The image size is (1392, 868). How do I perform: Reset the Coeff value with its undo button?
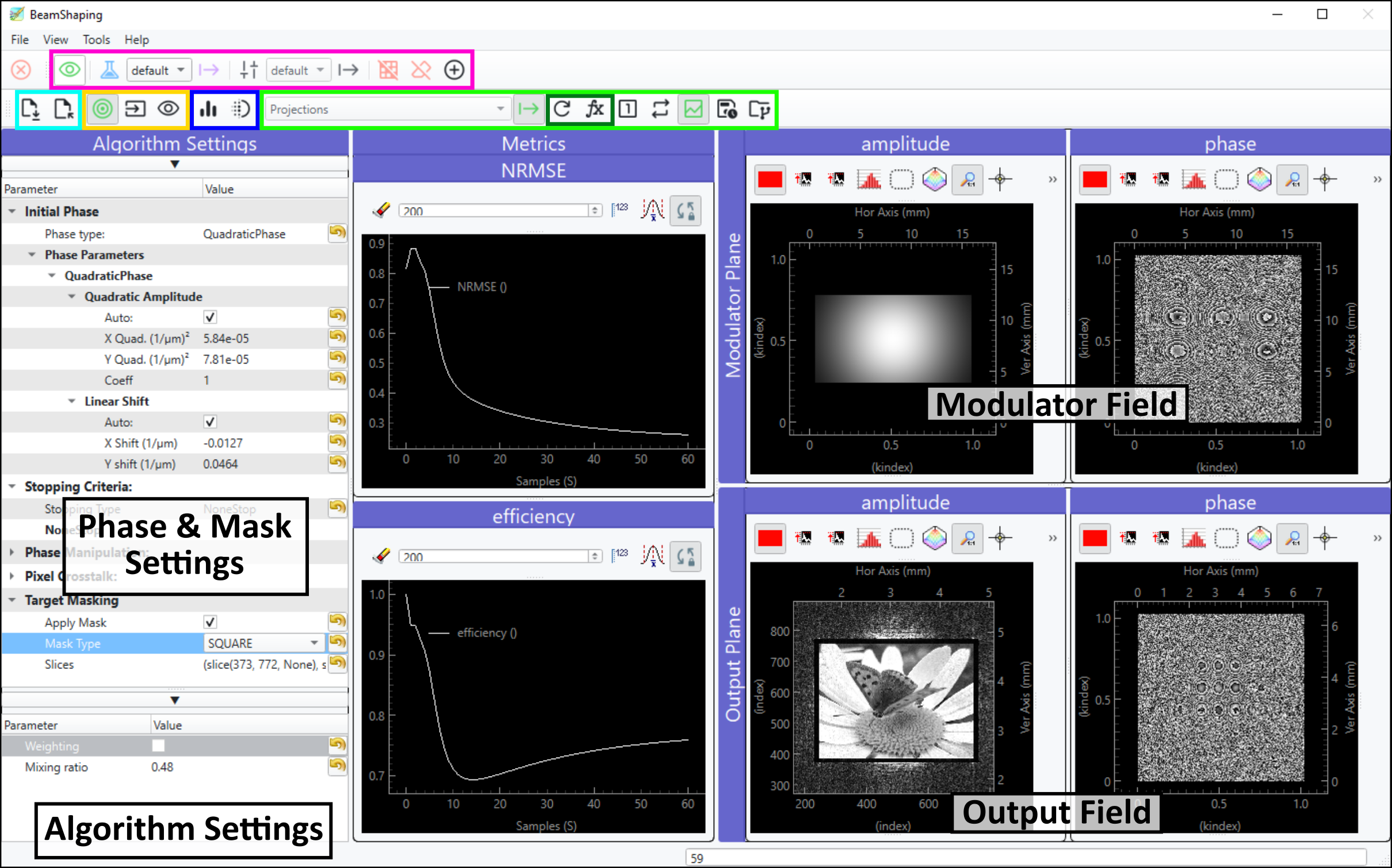coord(338,379)
